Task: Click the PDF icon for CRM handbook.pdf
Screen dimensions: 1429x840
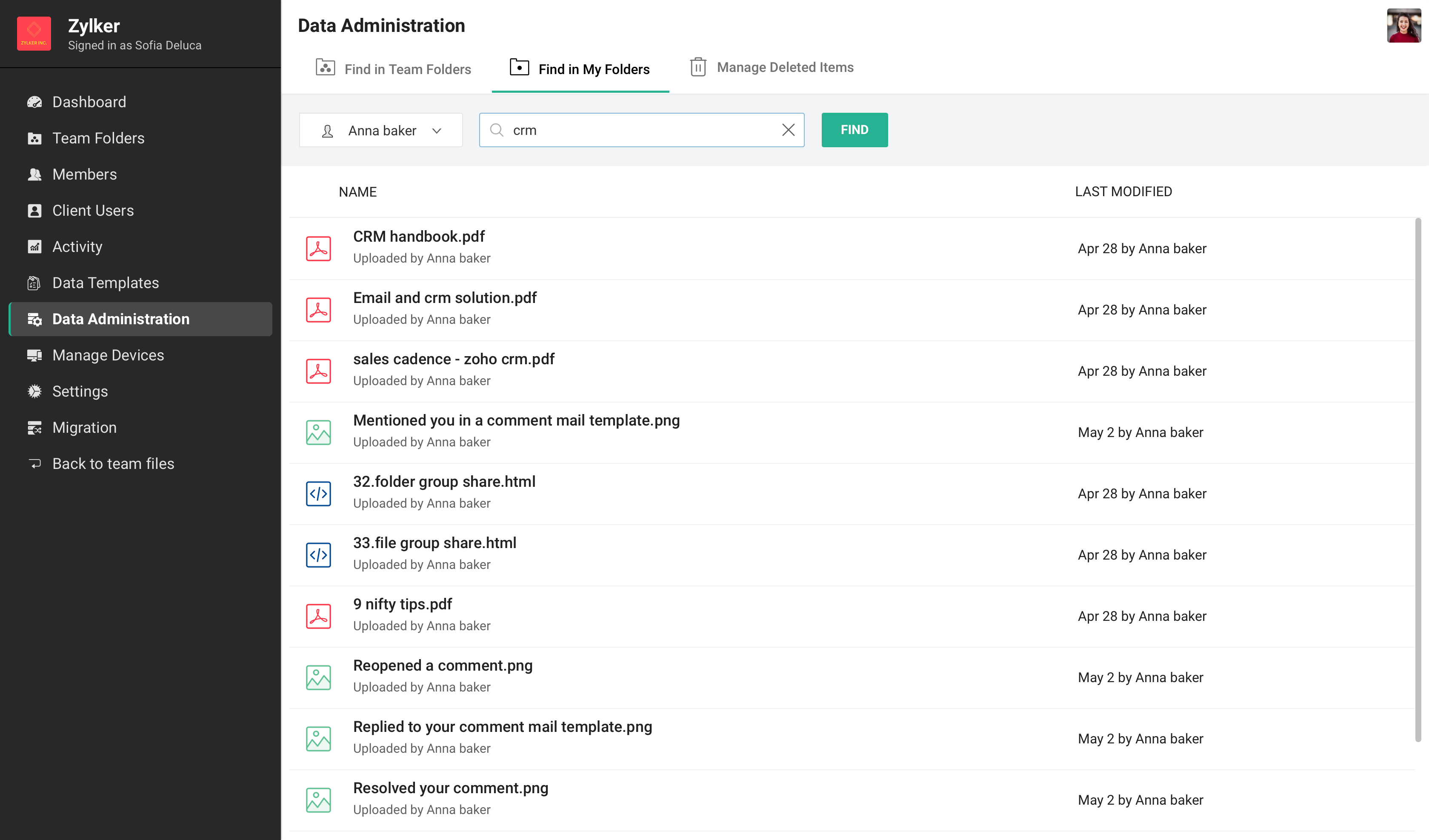Action: 318,249
